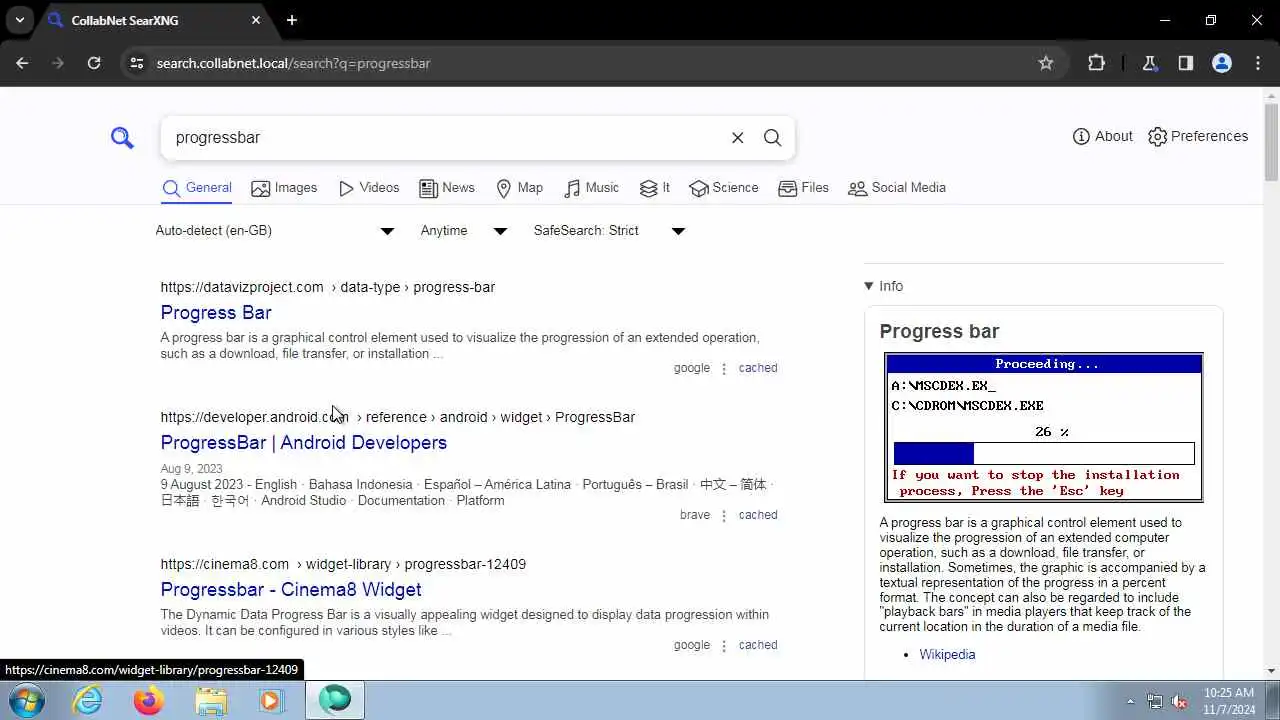1280x720 pixels.
Task: Click inside the progressbar search field
Action: point(445,138)
